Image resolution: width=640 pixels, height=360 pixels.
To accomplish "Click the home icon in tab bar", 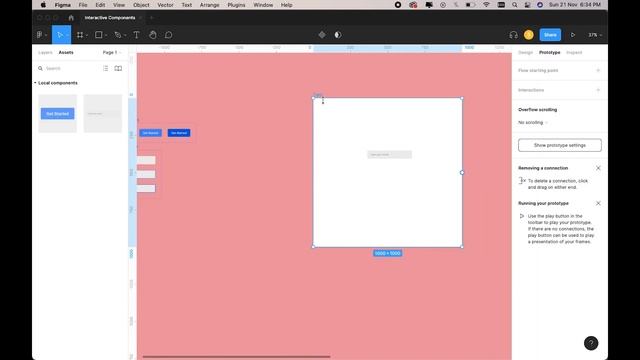I will tap(71, 18).
